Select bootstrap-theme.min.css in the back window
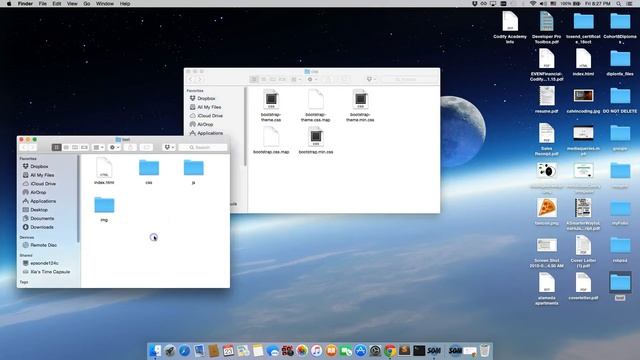 coord(360,105)
